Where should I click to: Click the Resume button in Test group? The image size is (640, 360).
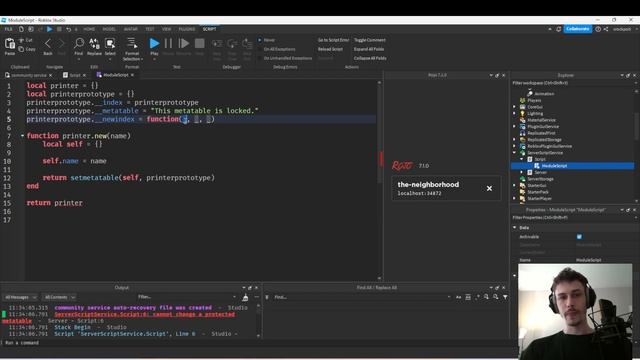(x=184, y=43)
